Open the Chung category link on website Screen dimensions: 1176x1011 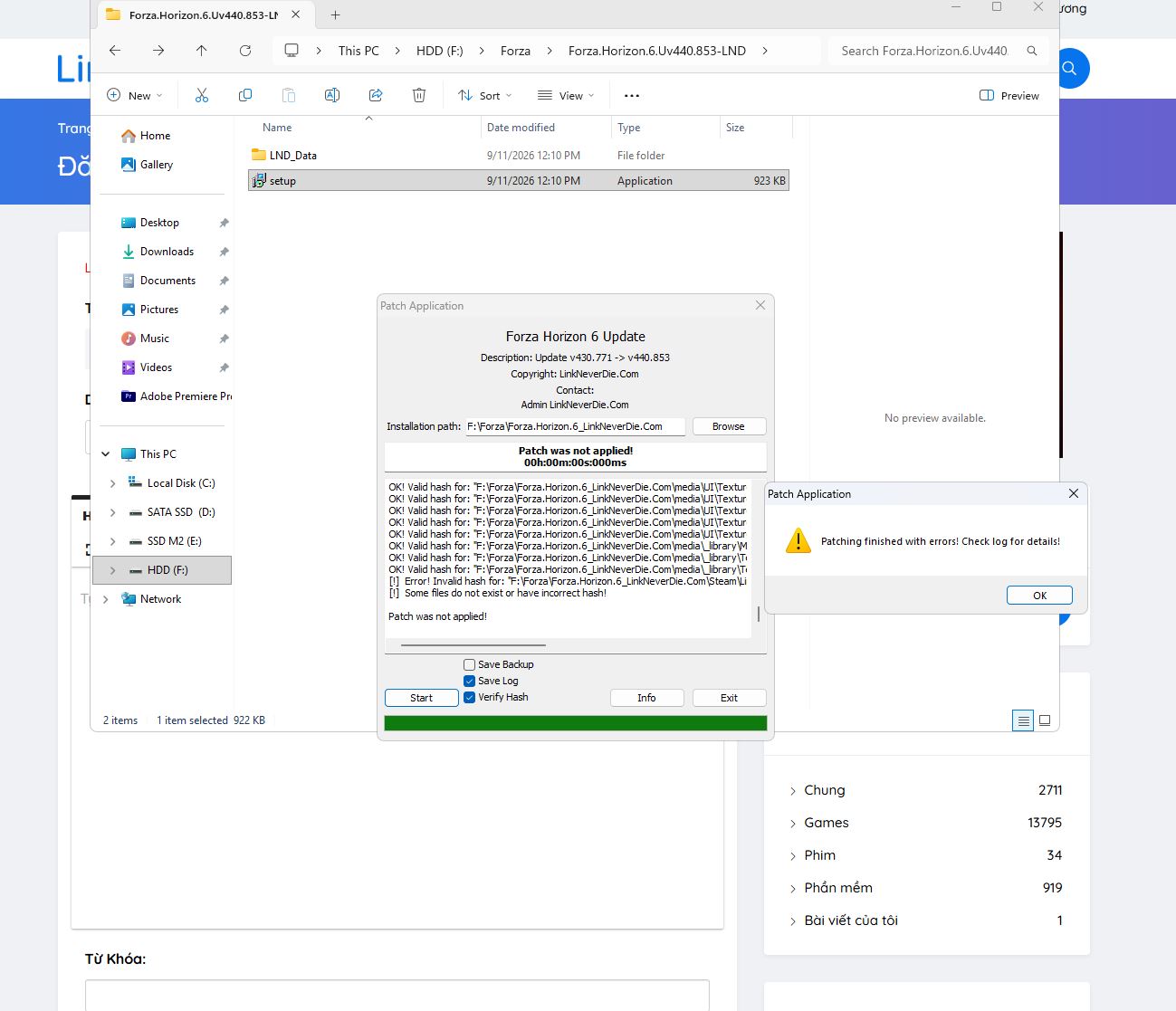point(824,790)
